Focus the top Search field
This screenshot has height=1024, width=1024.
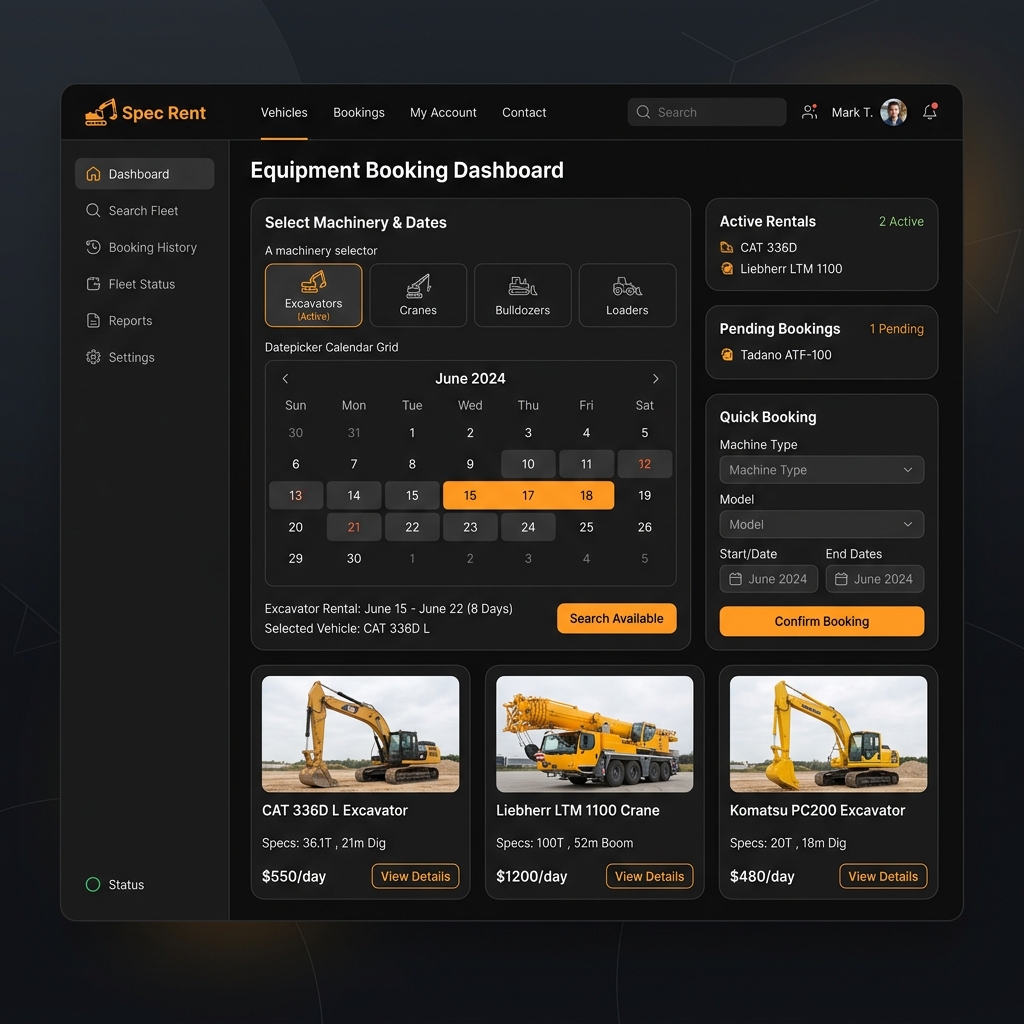point(707,112)
